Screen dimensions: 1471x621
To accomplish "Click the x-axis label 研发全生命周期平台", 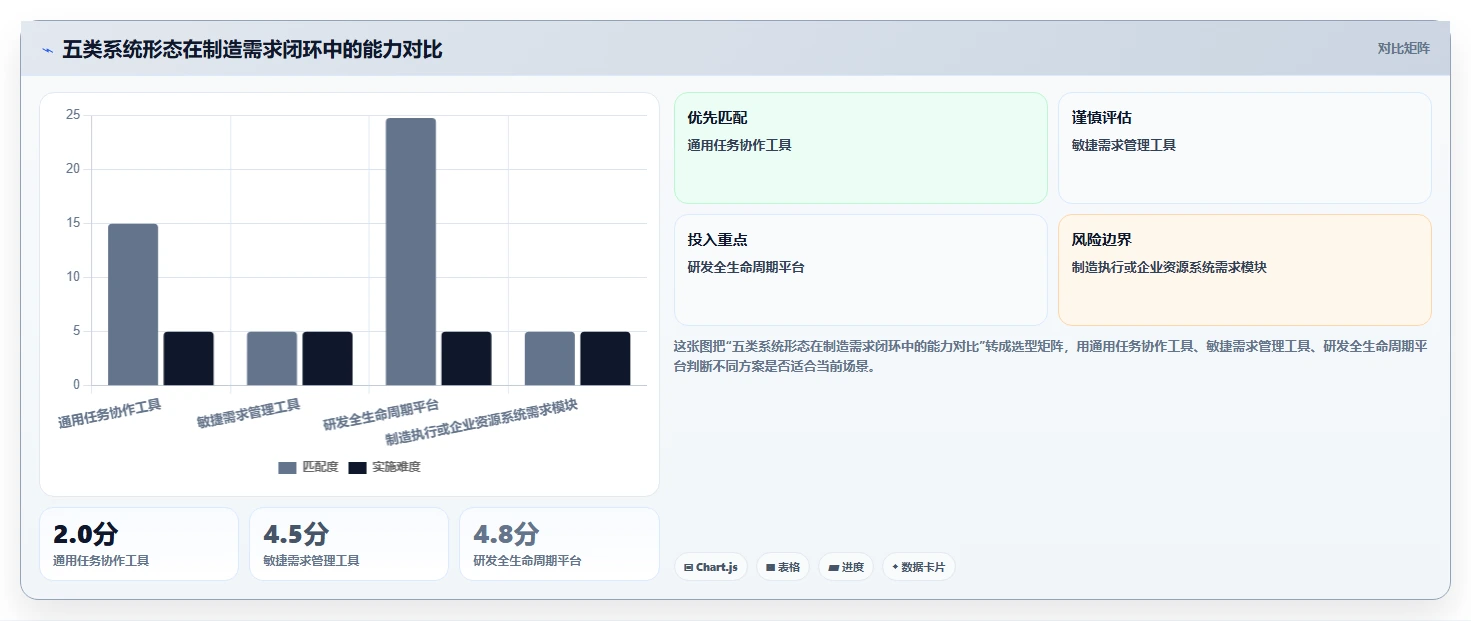I will pos(381,414).
